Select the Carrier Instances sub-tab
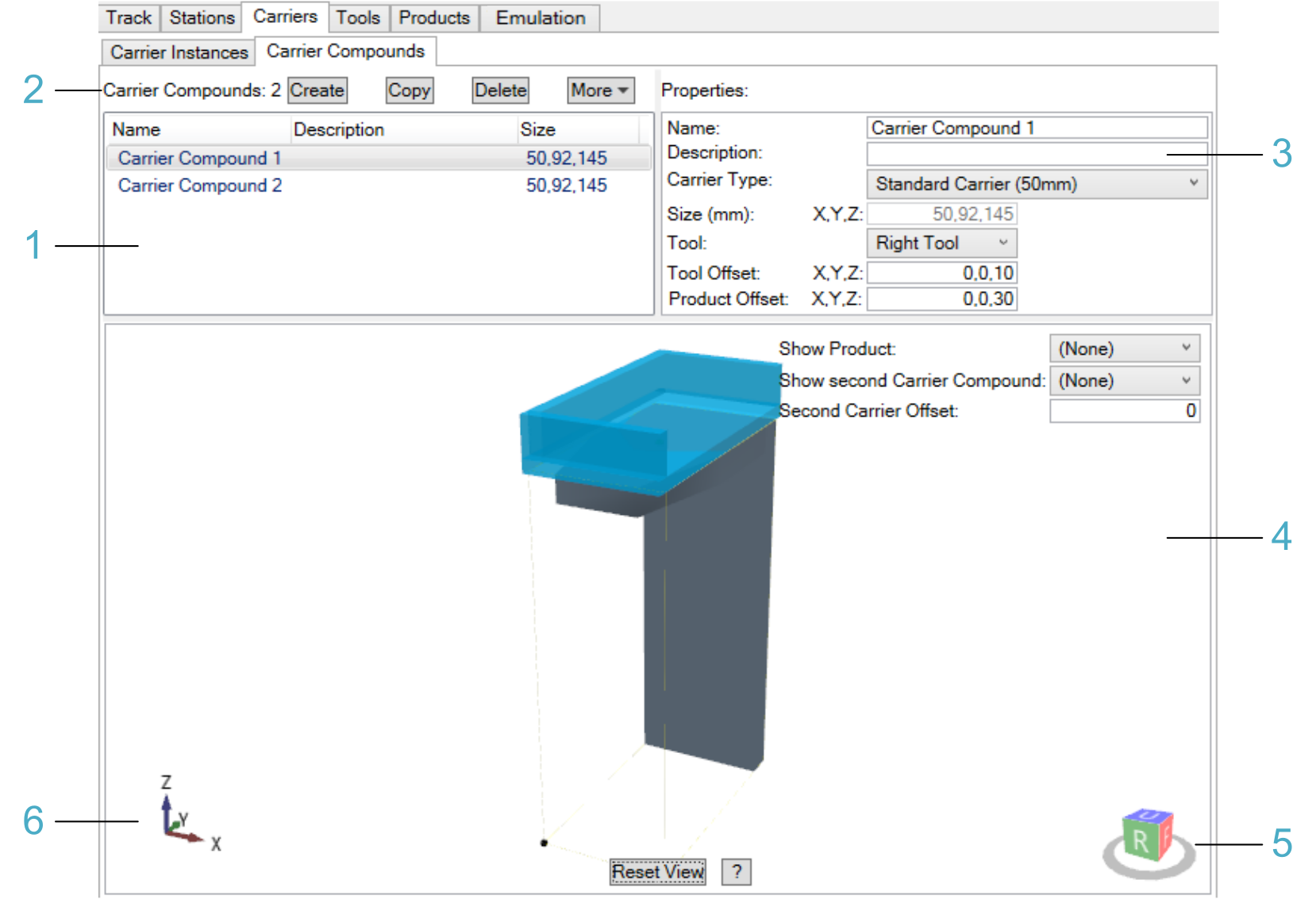This screenshot has width=1316, height=899. tap(179, 52)
